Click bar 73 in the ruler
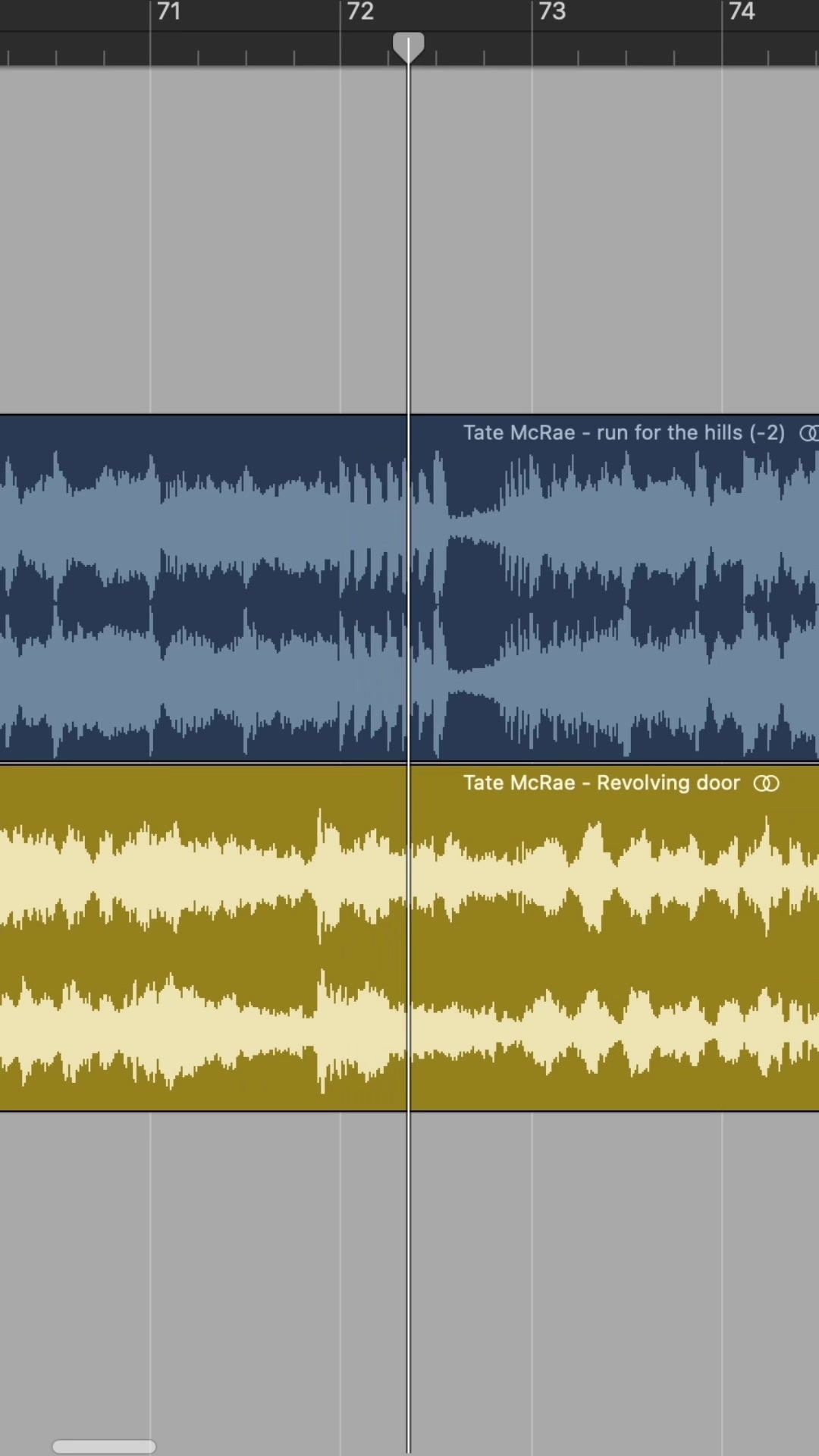This screenshot has width=819, height=1456. pyautogui.click(x=552, y=11)
